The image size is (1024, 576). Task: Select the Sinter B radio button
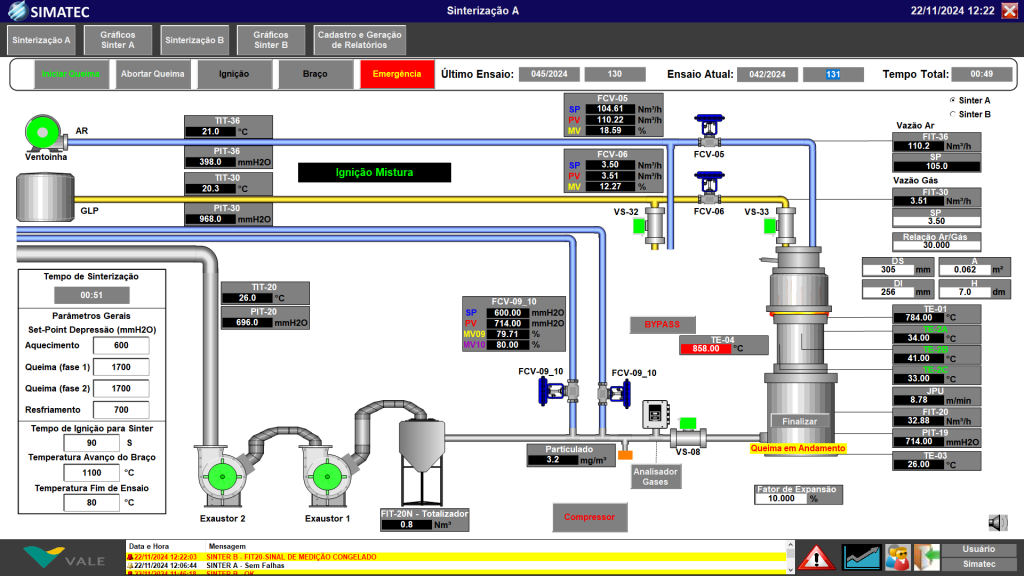pos(952,114)
